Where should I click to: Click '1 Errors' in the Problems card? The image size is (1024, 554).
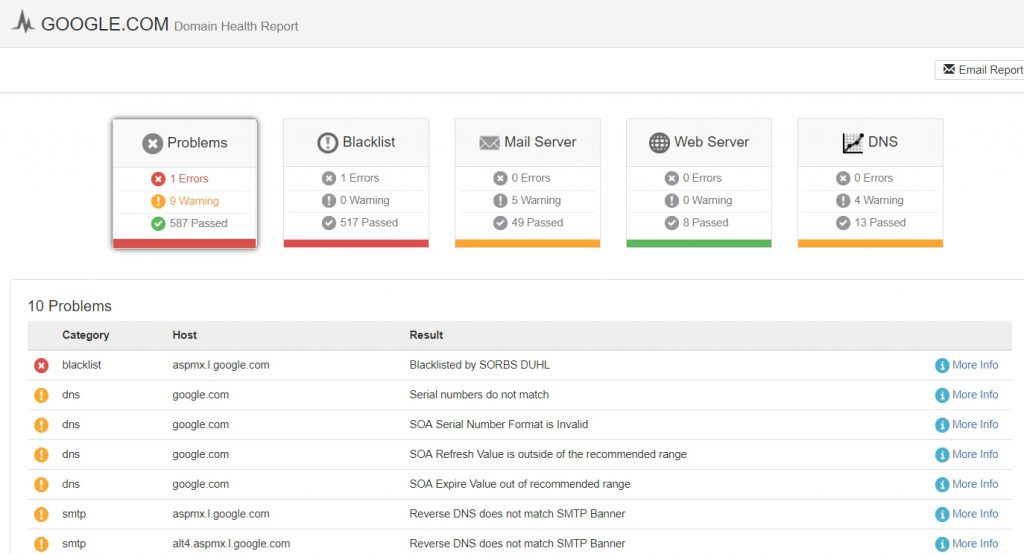(189, 178)
